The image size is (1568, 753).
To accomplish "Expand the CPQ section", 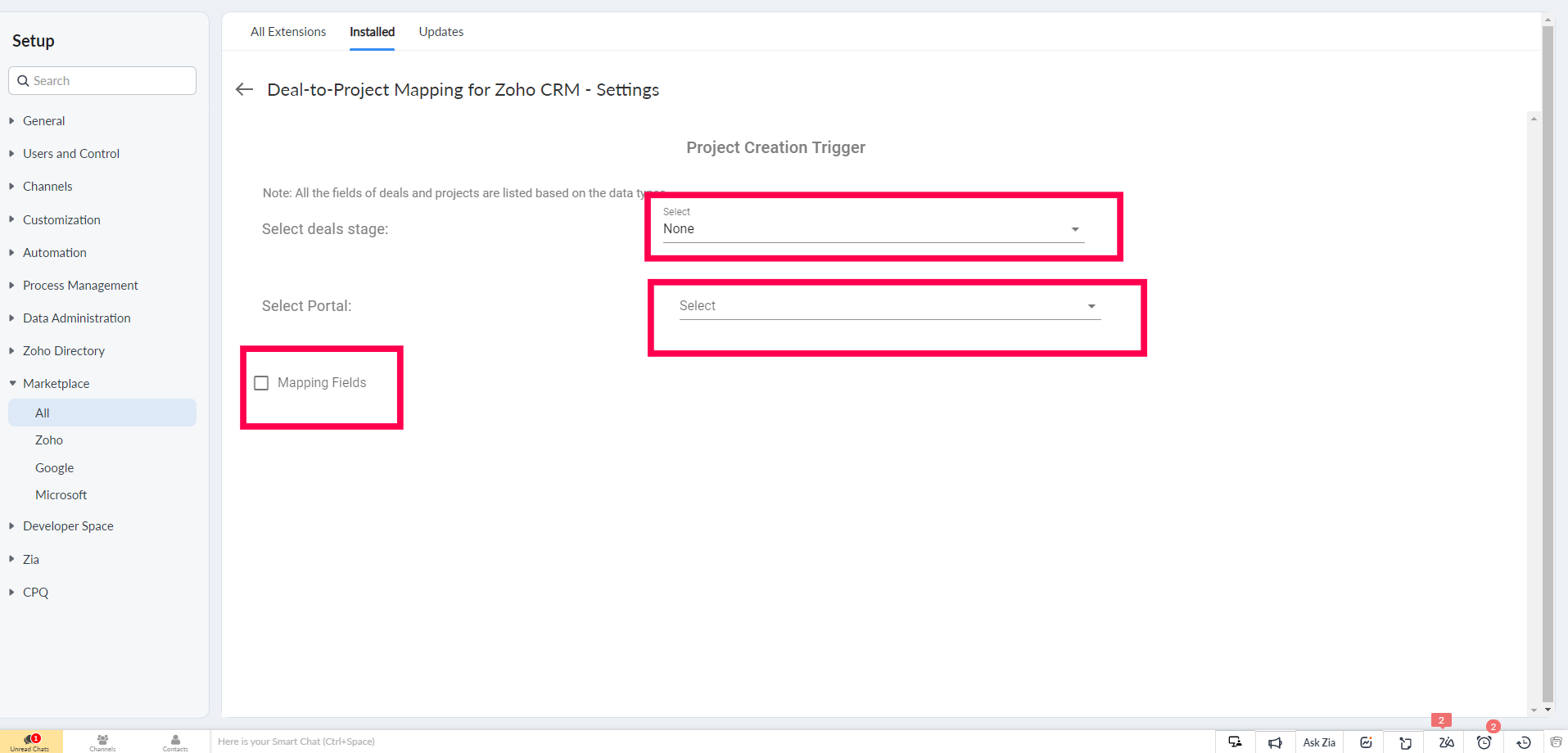I will coord(35,592).
